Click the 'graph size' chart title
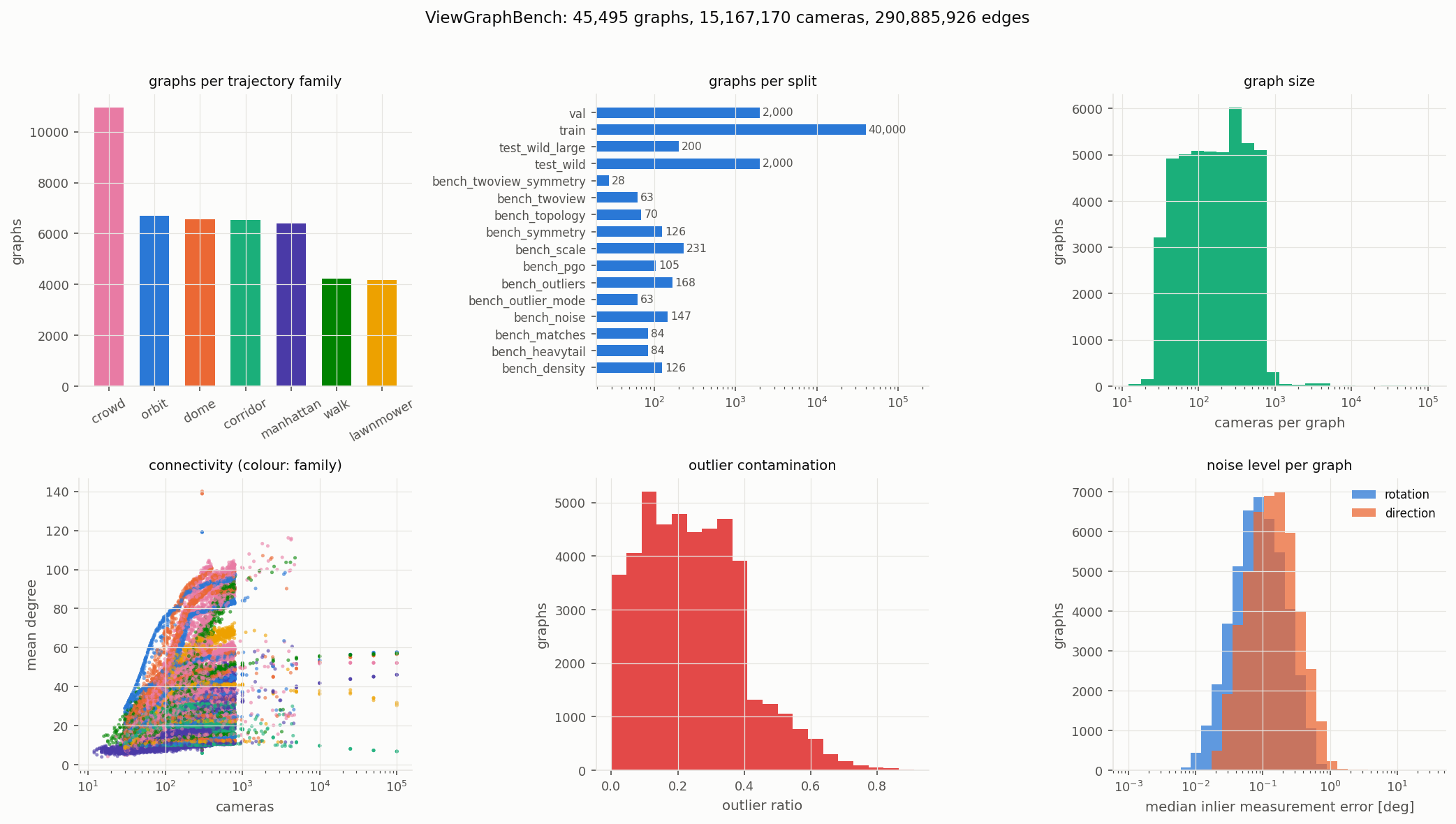Image resolution: width=1456 pixels, height=824 pixels. [x=1279, y=81]
